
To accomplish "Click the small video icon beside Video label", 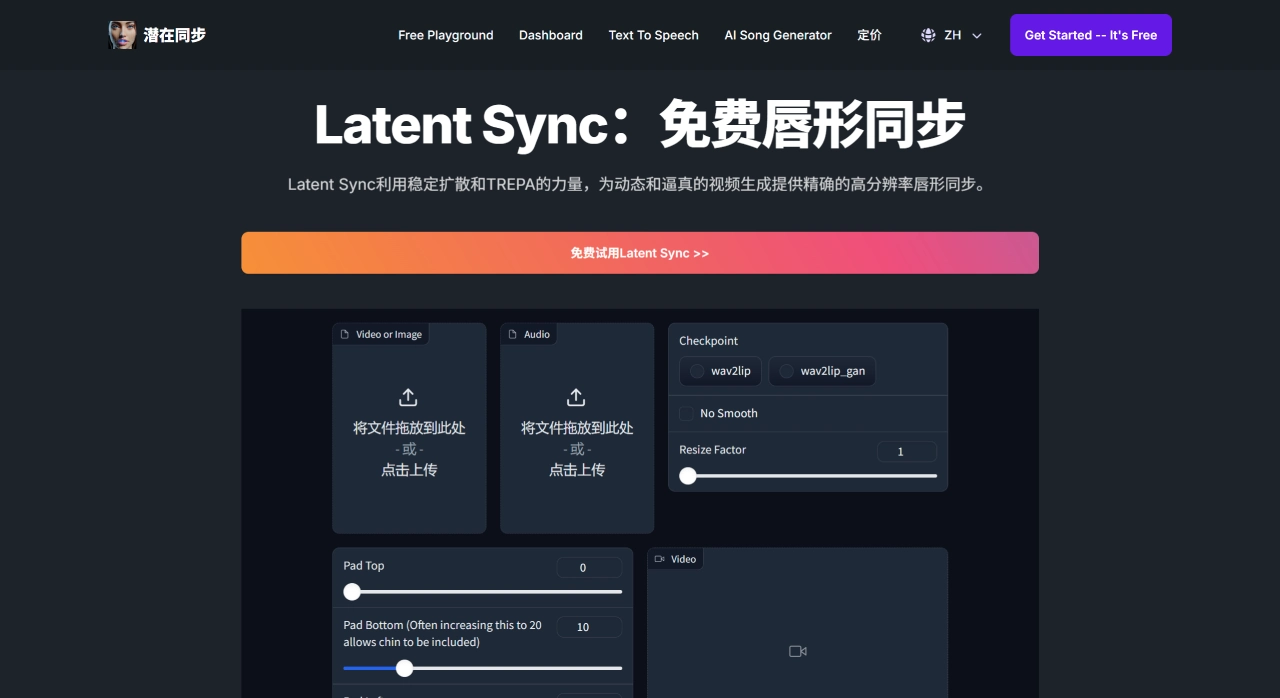I will point(659,559).
